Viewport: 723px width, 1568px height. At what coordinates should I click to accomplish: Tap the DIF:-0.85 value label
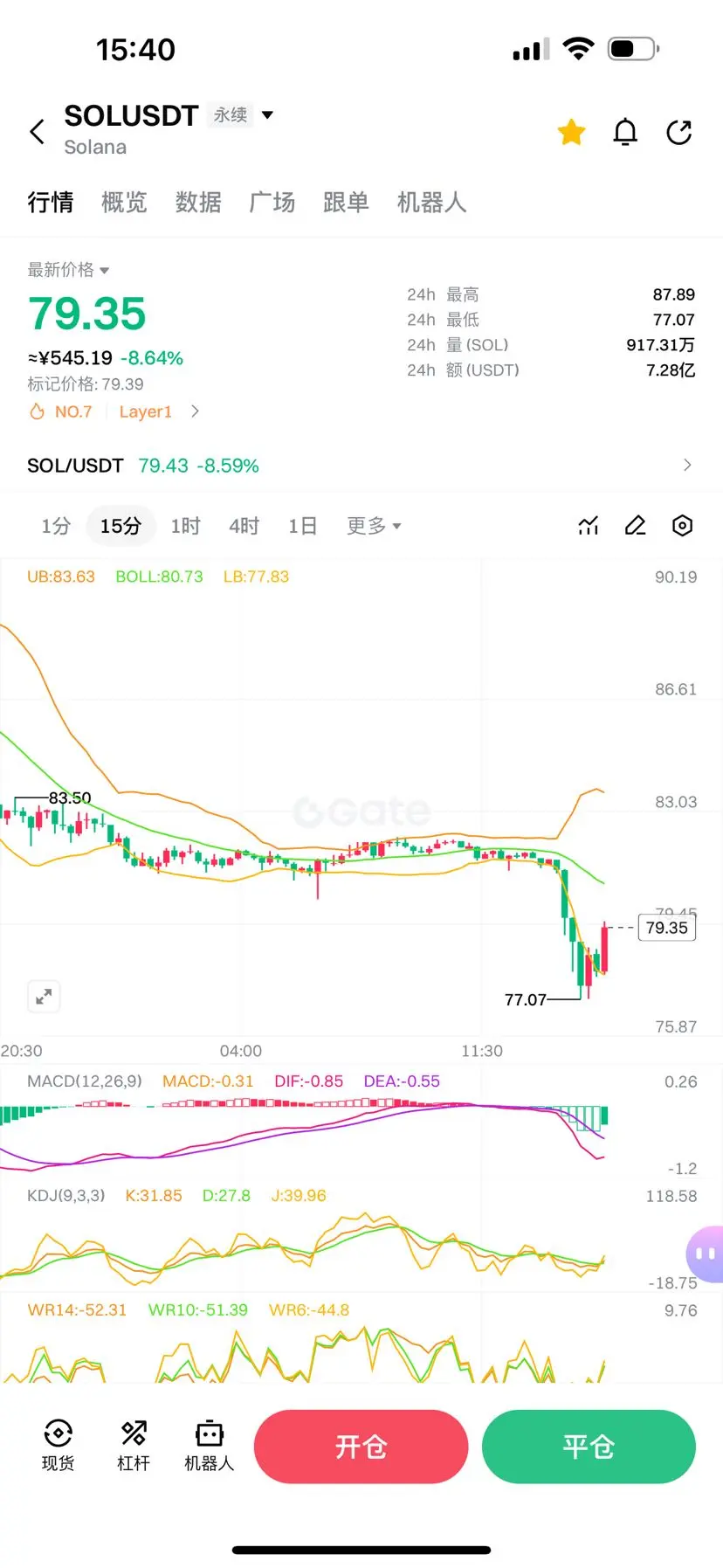[309, 1081]
